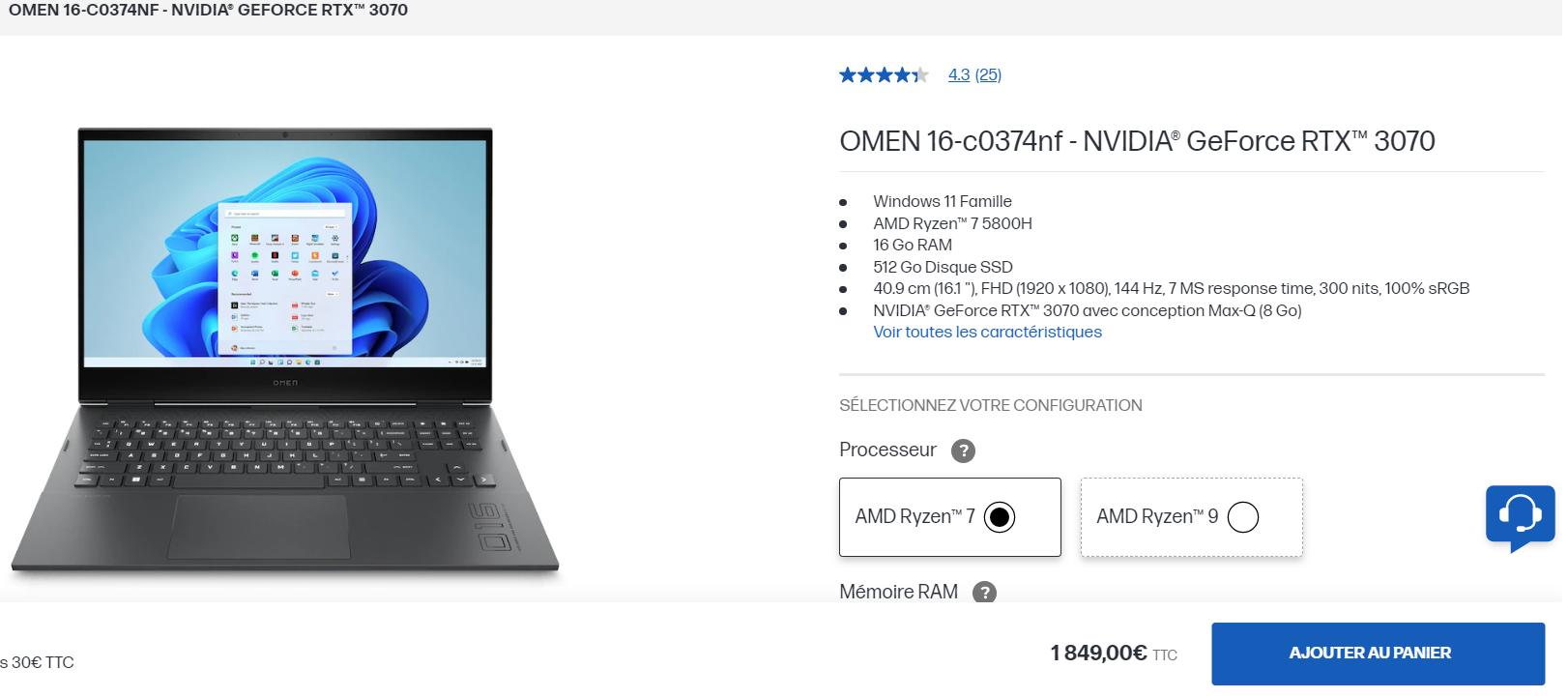Open the (25) reviews count link
The height and width of the screenshot is (698, 1568).
988,75
